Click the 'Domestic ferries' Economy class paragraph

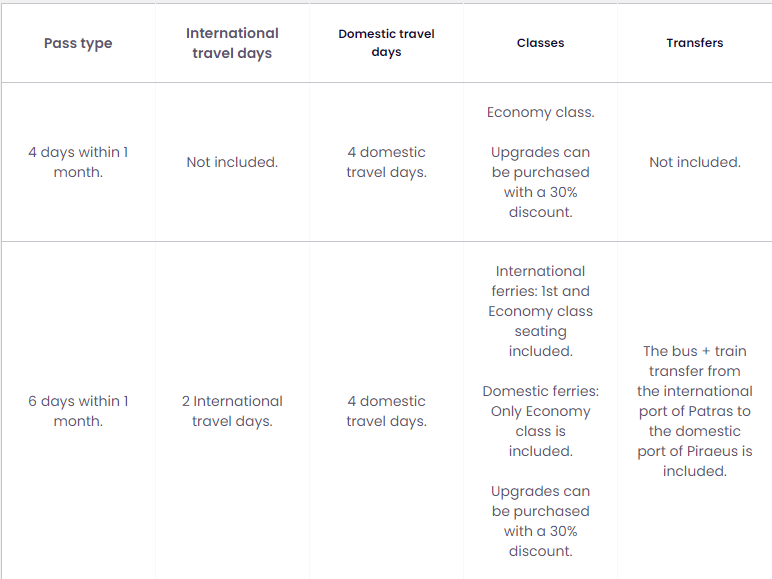(x=540, y=421)
